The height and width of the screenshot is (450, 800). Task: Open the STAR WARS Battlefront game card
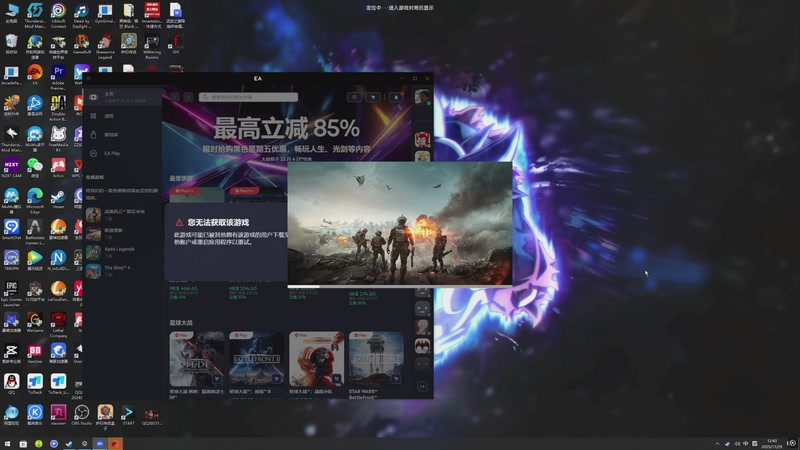tap(377, 359)
